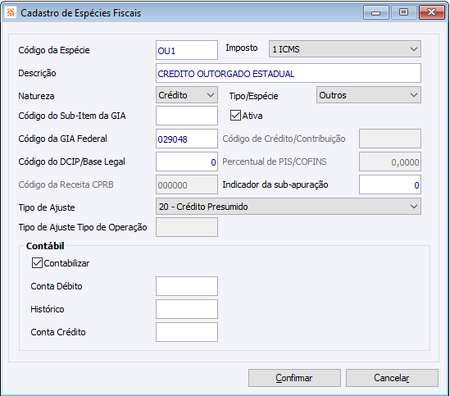The height and width of the screenshot is (396, 450).
Task: Click the Contábil group label
Action: tap(45, 246)
